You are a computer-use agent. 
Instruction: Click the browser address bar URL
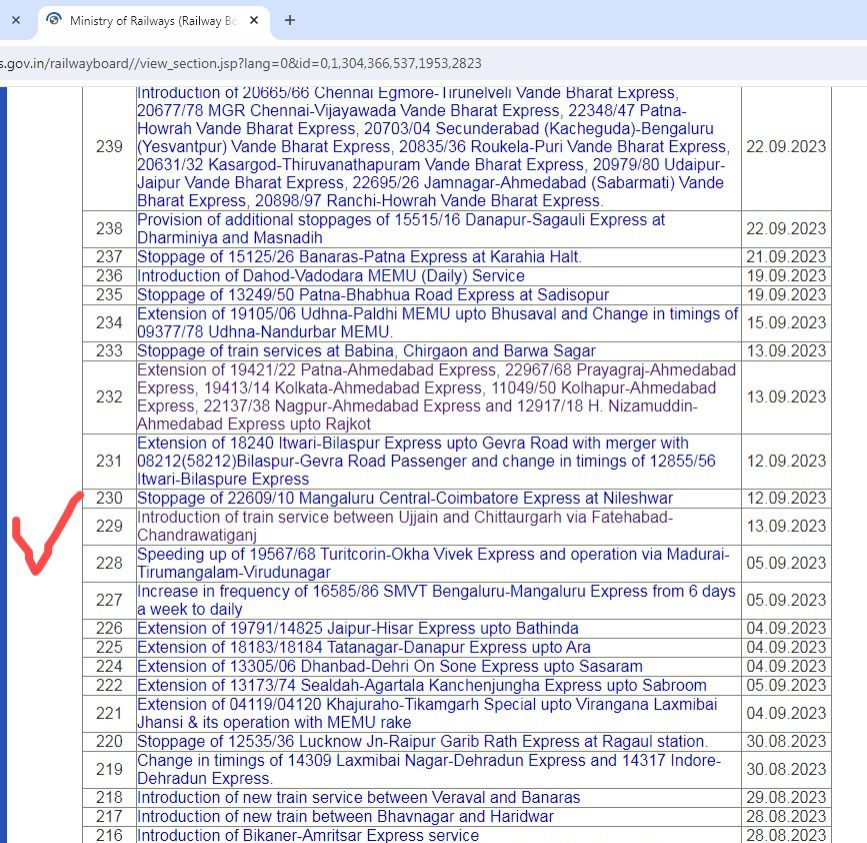240,63
